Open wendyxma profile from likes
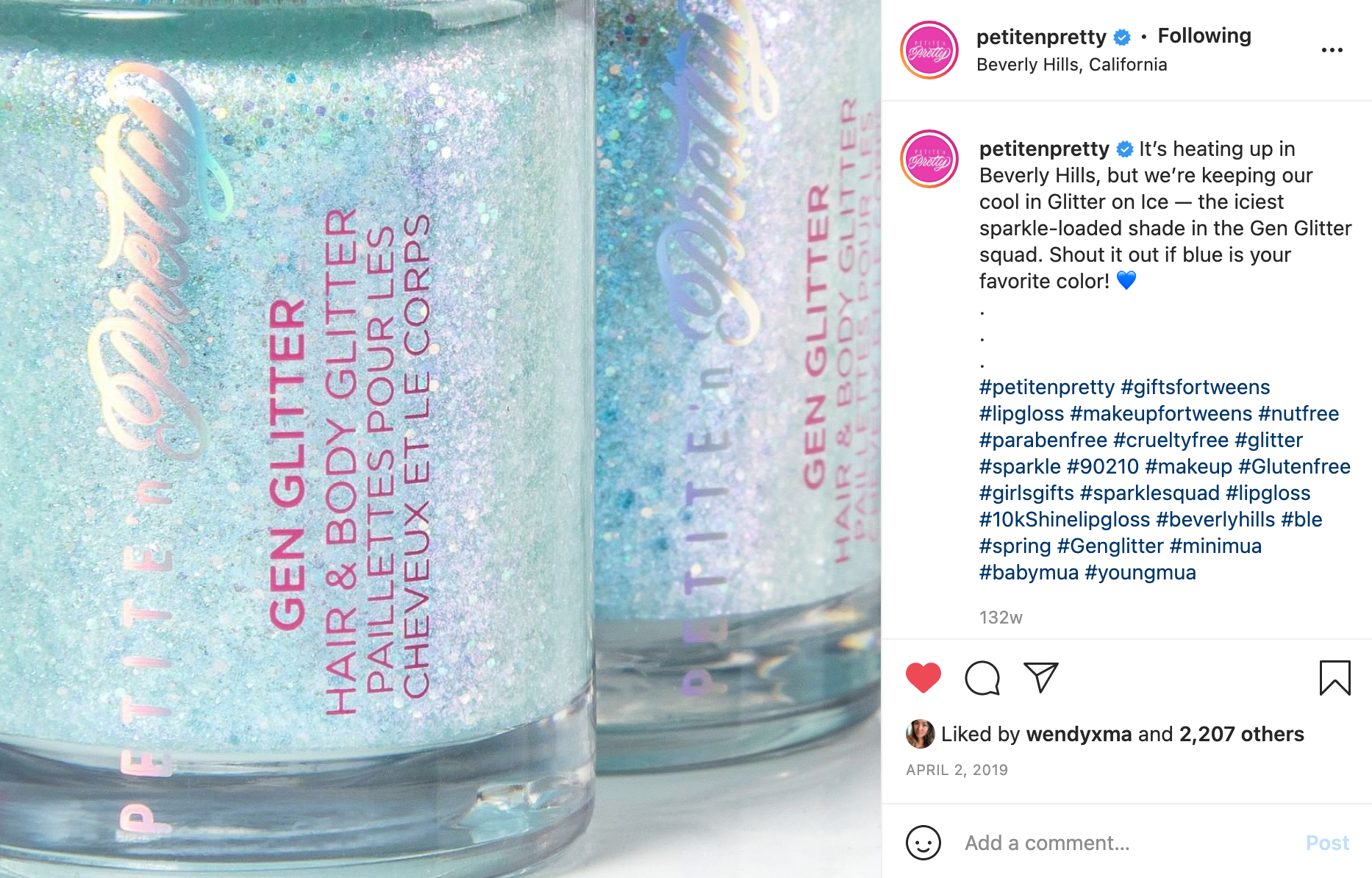This screenshot has height=878, width=1372. click(x=1079, y=734)
